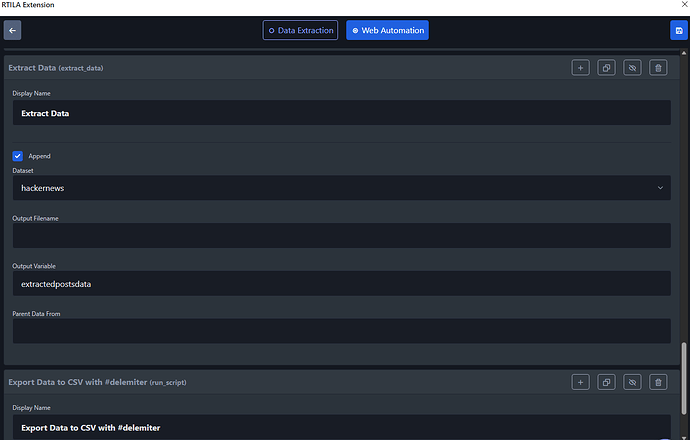The width and height of the screenshot is (690, 440).
Task: Click into the Parent Data From field
Action: (341, 331)
